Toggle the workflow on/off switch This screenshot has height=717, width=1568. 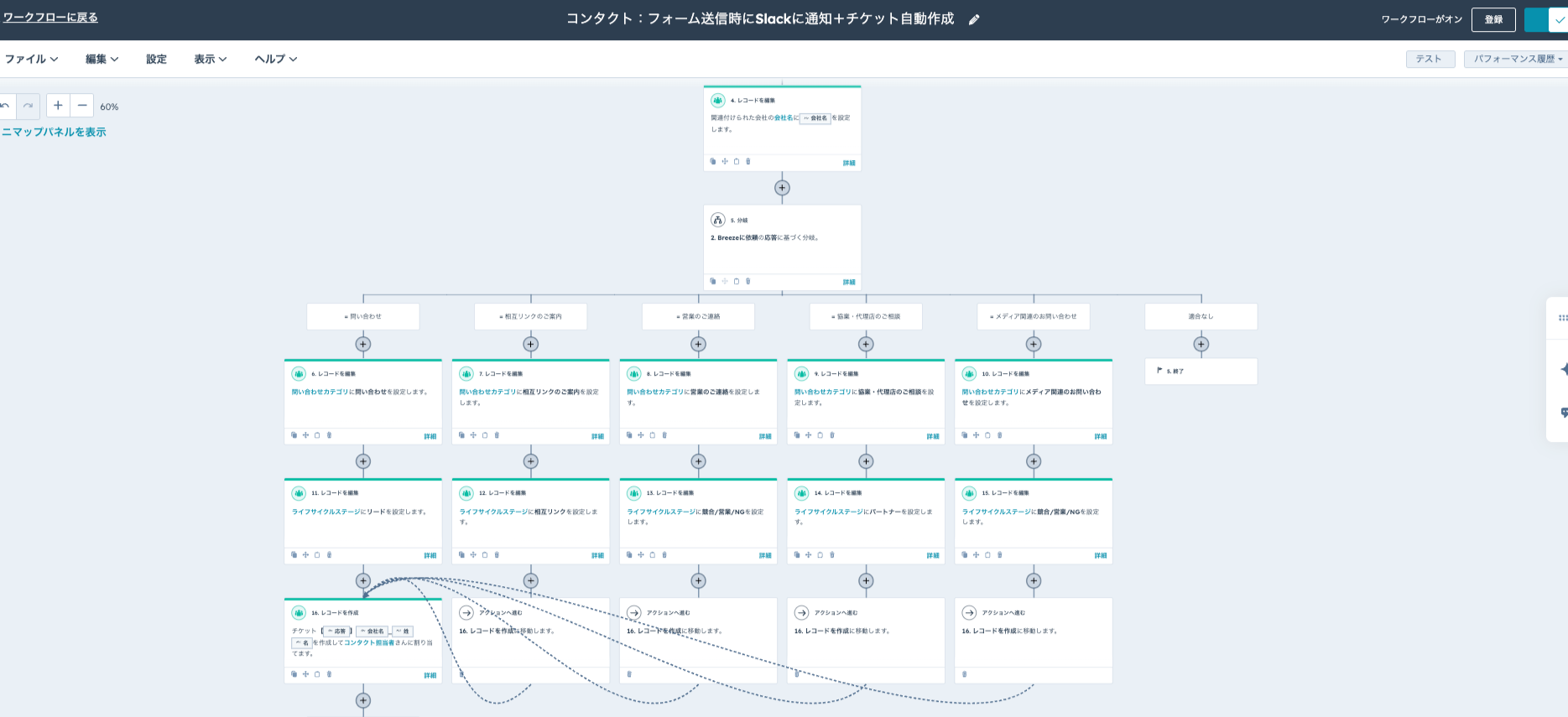click(1548, 19)
